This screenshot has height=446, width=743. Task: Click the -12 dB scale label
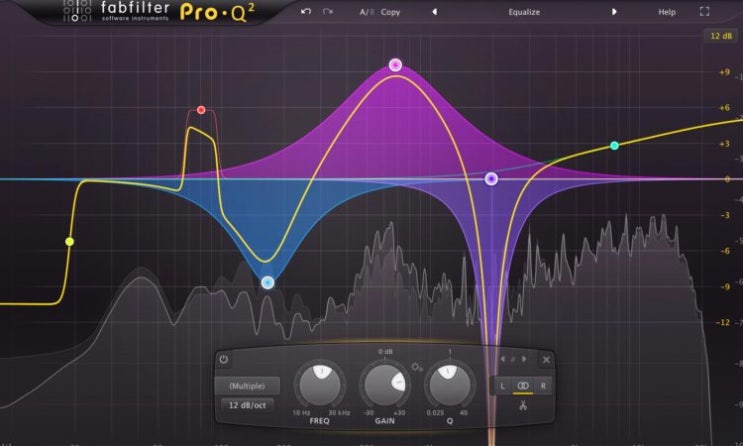(723, 322)
